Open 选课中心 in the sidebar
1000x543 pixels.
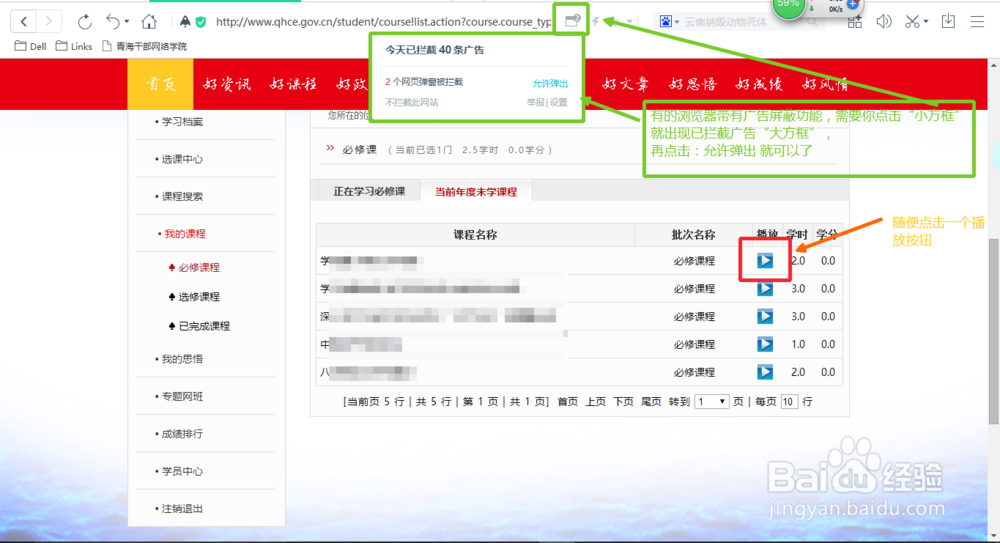tap(182, 159)
